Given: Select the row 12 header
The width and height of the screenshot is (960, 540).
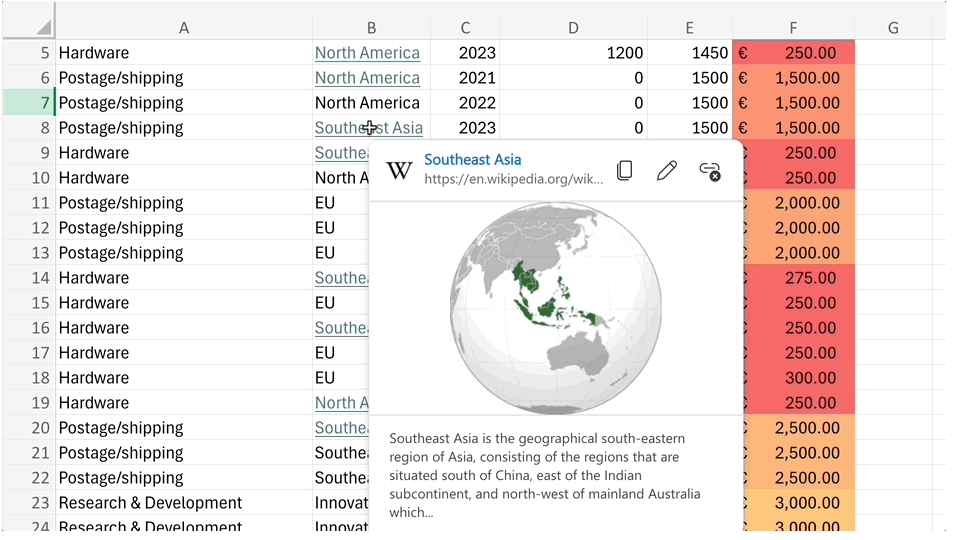Looking at the screenshot, I should click(28, 228).
